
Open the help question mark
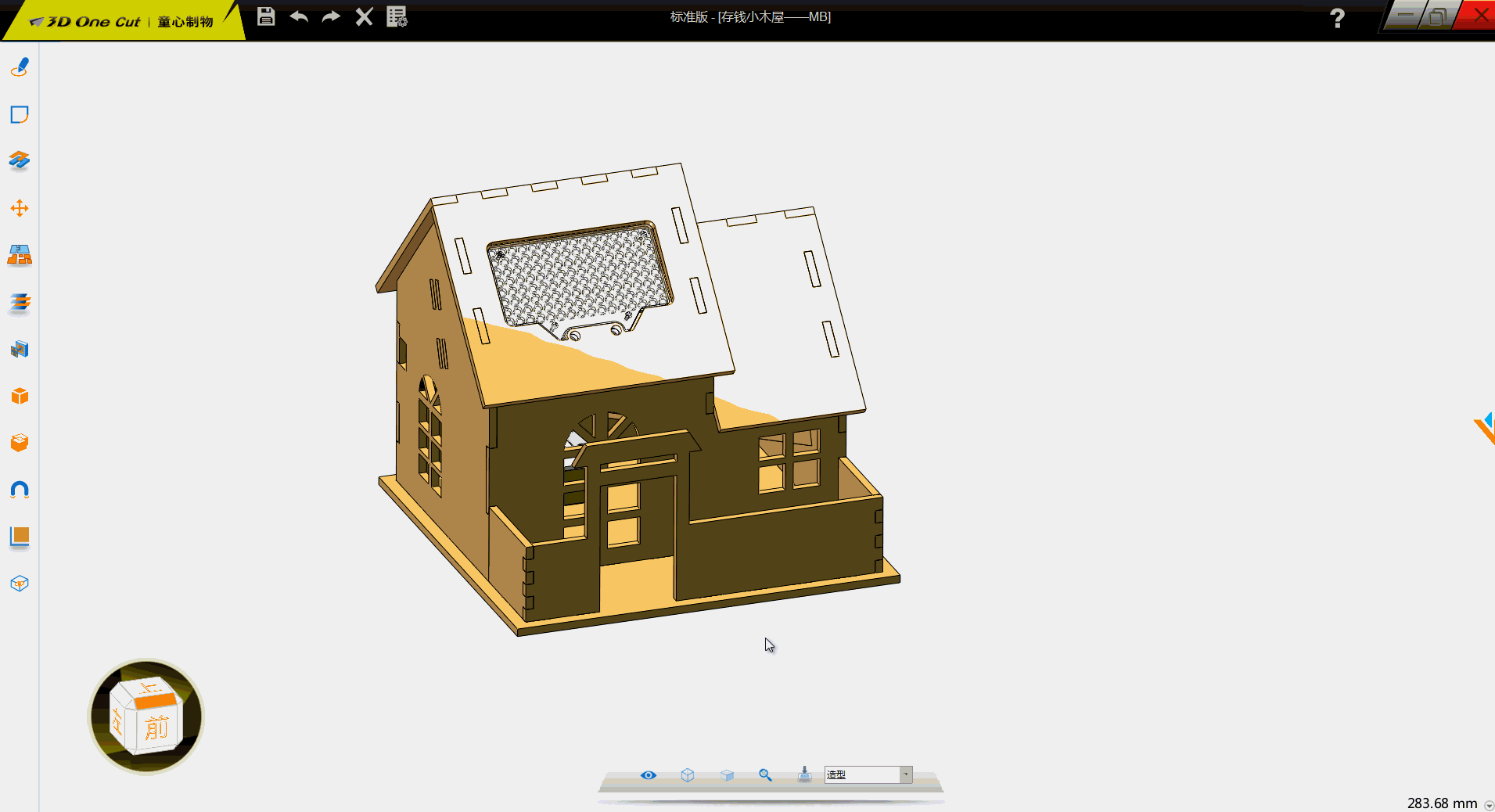(x=1337, y=18)
